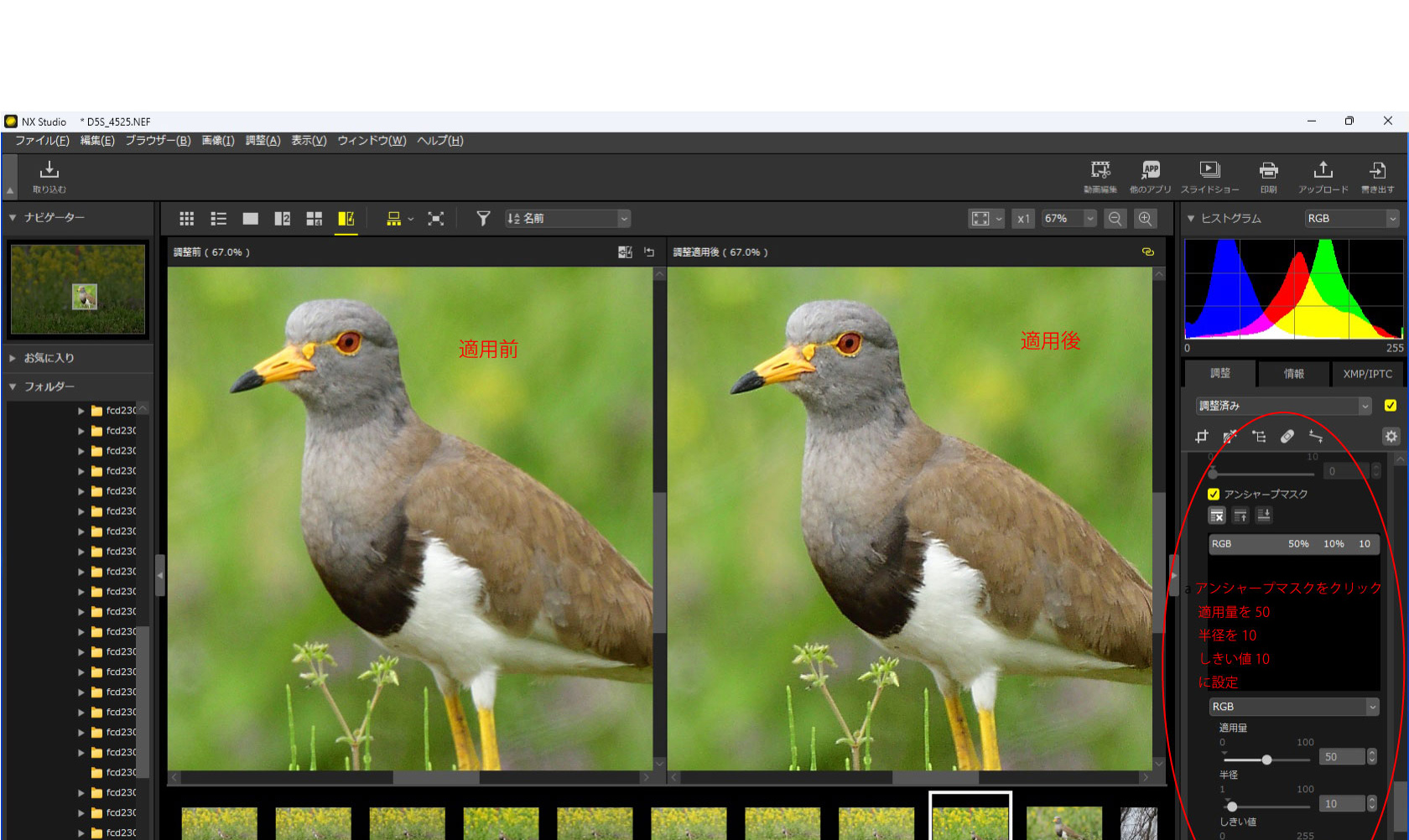Open the filter funnel tool
Viewport: 1409px width, 840px height.
(483, 219)
